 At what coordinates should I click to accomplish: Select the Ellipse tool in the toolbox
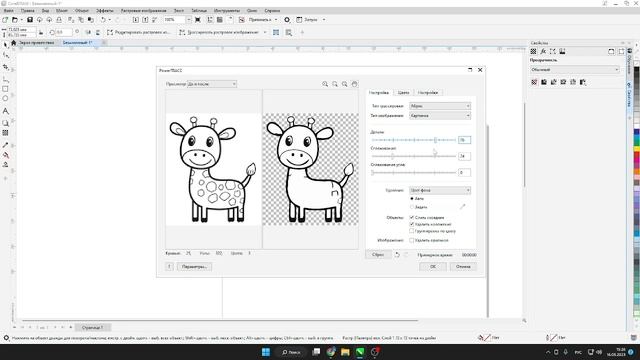click(5, 99)
